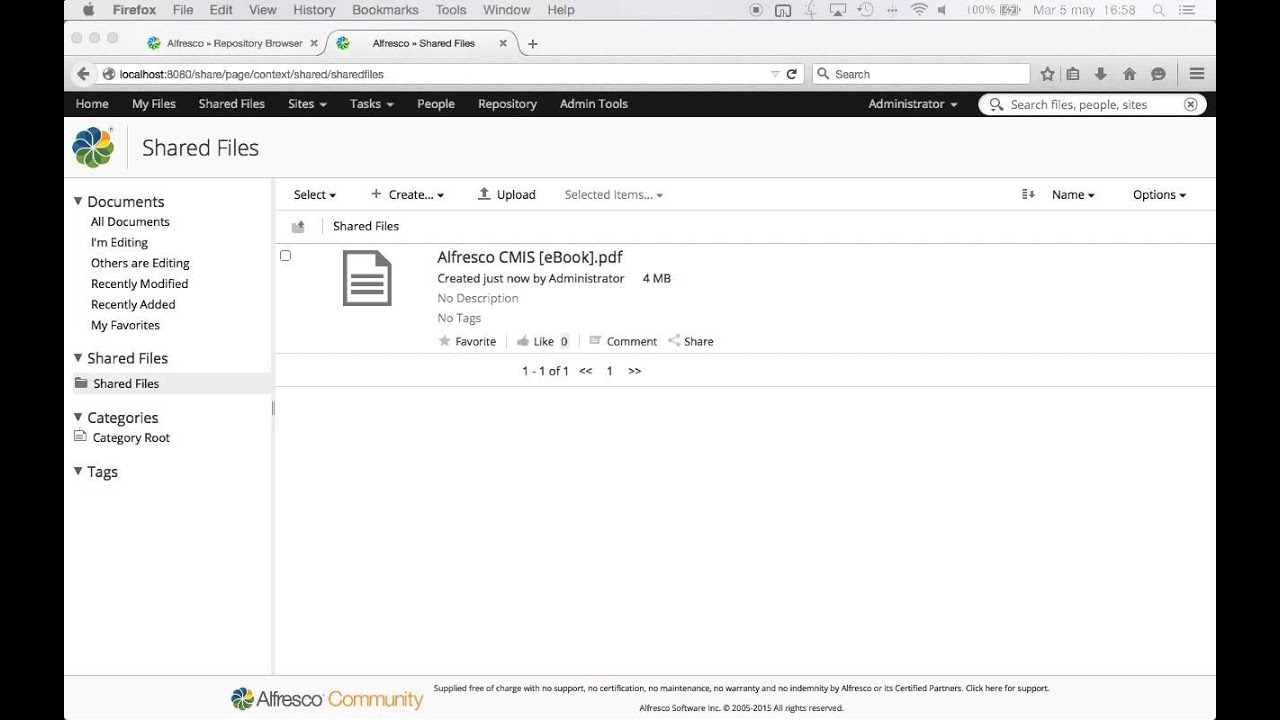Click the Category Root icon

tap(81, 437)
